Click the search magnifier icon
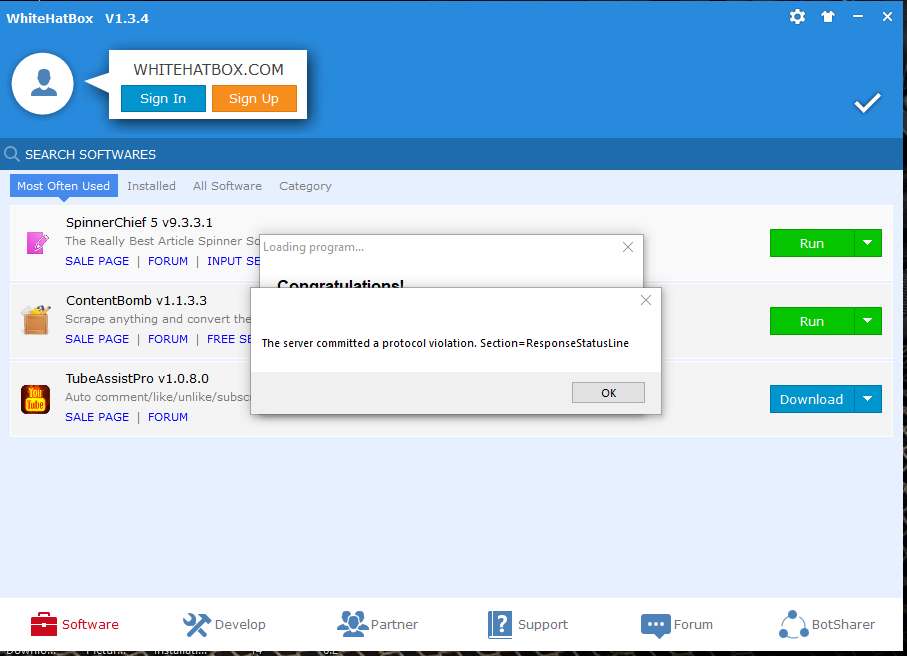 coord(12,154)
